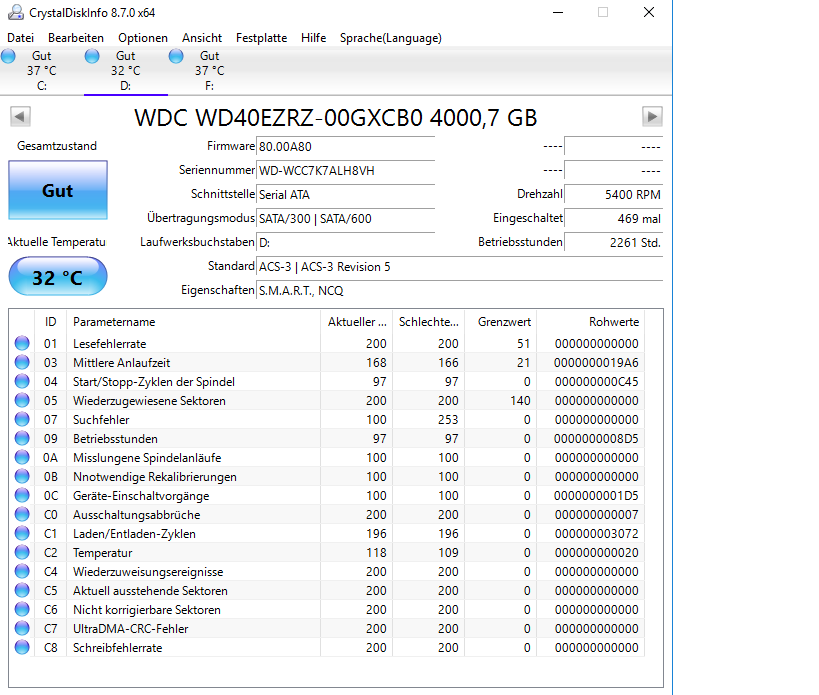Screen dimensions: 819x695
Task: Select the Grenzwert value 140
Action: 520,400
